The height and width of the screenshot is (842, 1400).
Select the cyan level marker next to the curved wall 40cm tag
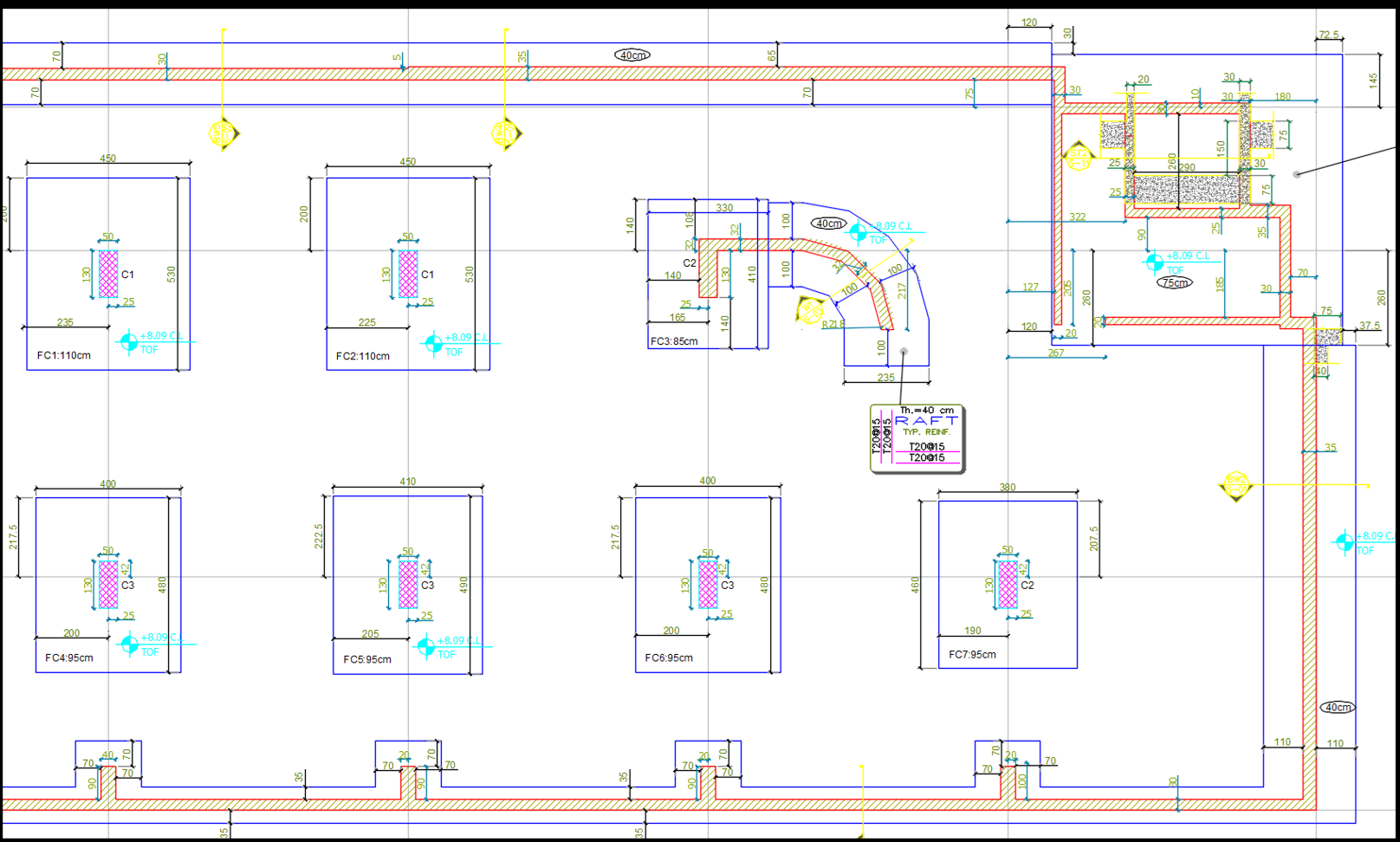[858, 232]
